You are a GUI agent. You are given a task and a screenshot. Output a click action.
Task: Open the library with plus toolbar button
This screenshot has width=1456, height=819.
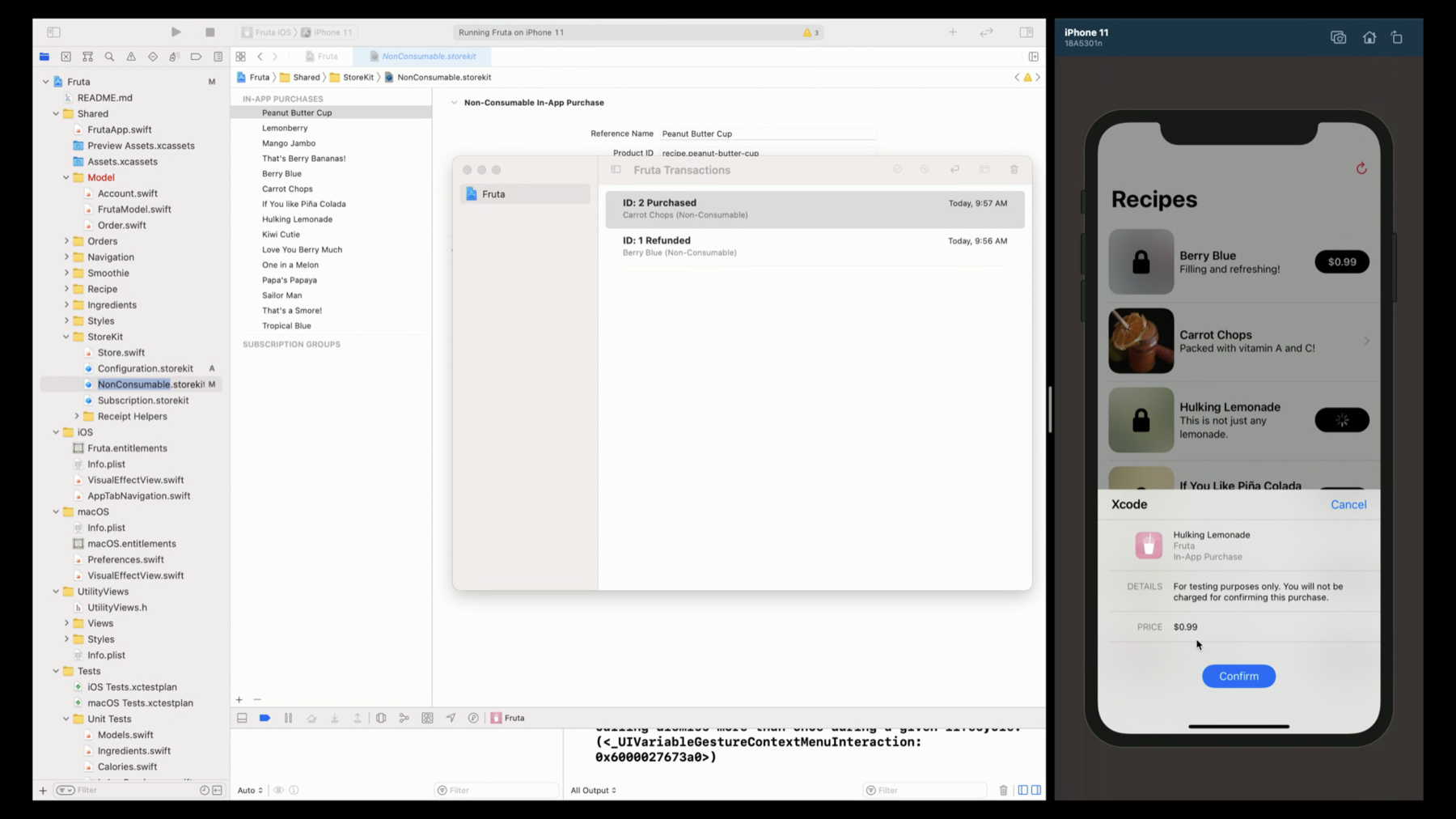[x=953, y=32]
